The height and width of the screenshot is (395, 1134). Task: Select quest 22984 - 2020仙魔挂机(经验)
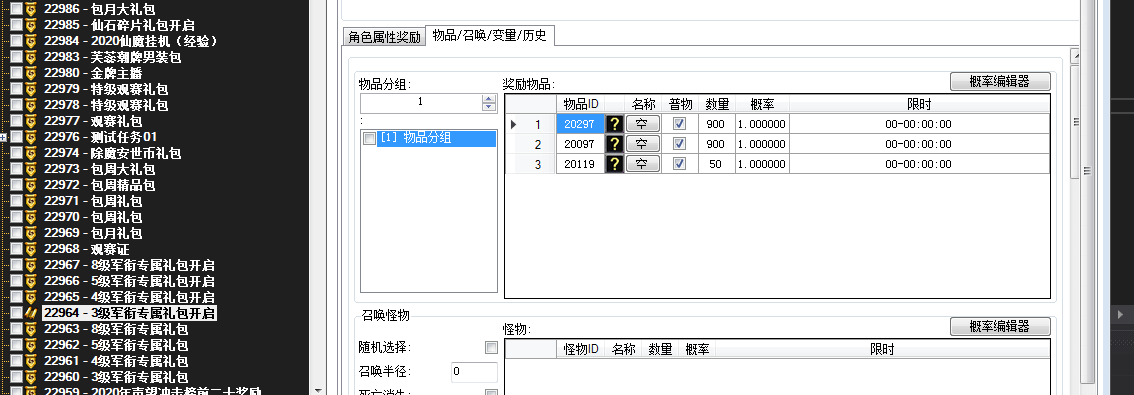(131, 41)
